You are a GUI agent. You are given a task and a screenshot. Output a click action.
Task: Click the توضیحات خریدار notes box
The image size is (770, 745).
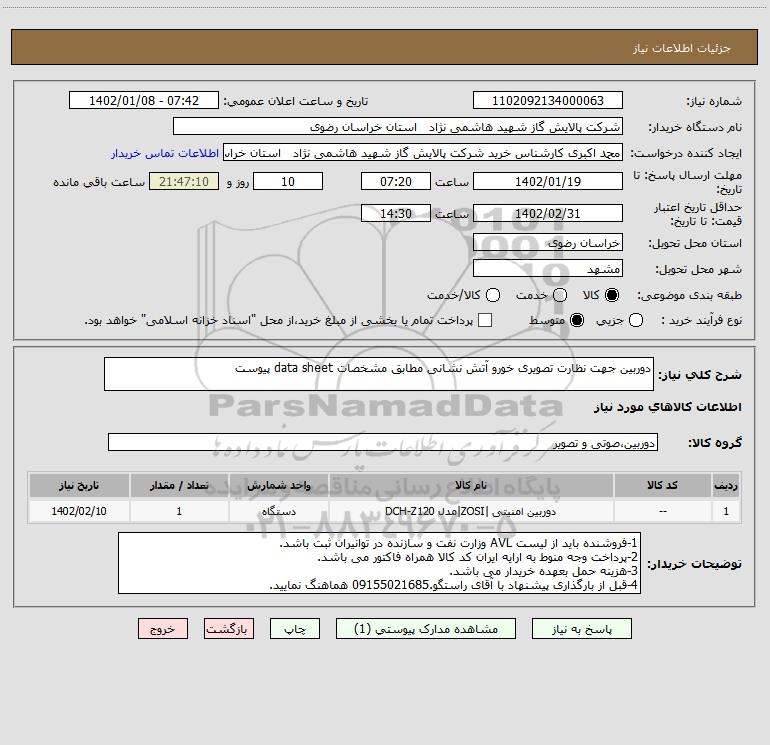(x=380, y=563)
